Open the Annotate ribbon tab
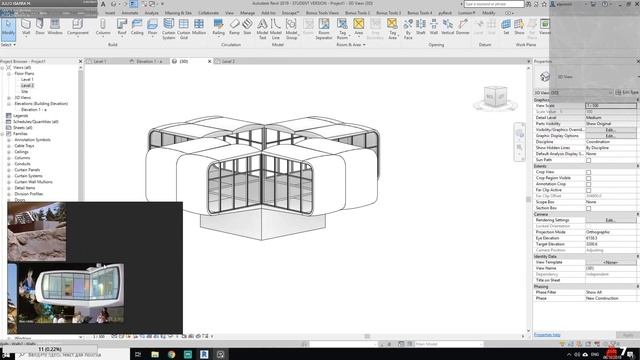The image size is (640, 360). (x=130, y=13)
